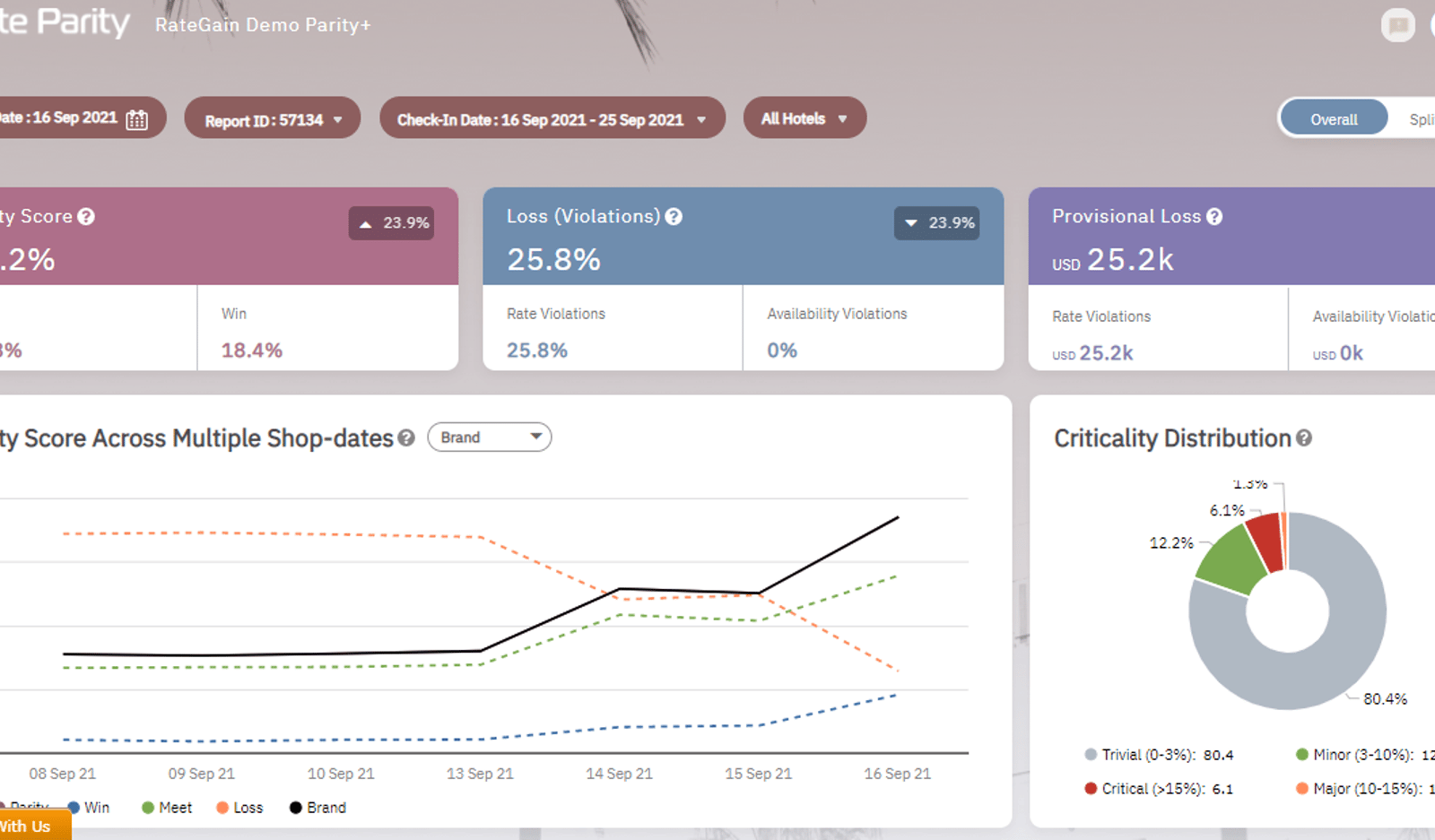Screen dimensions: 1435x840
Task: Click help icon beside Loss (Violations)
Action: pos(674,216)
